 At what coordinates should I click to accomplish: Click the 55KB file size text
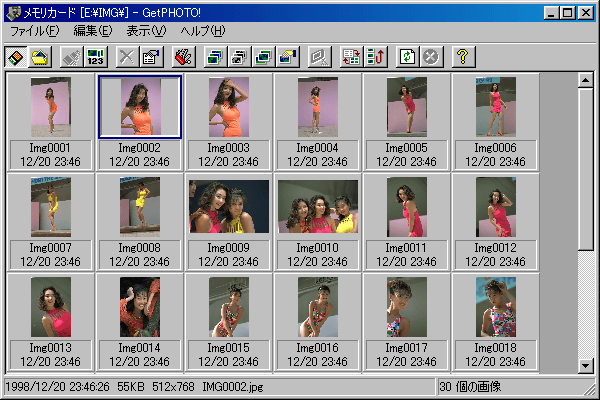[131, 387]
